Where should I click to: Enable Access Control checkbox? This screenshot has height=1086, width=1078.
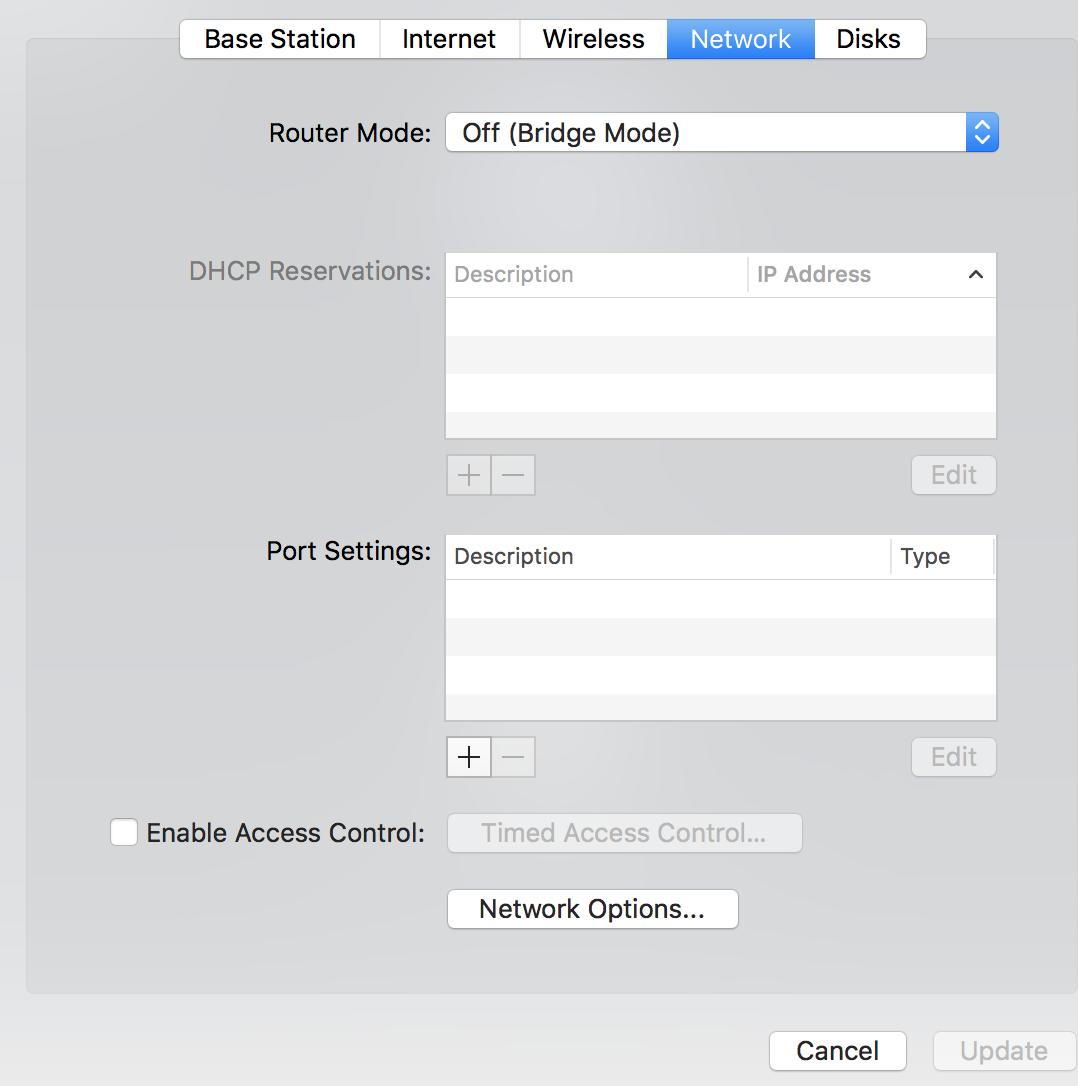coord(124,833)
